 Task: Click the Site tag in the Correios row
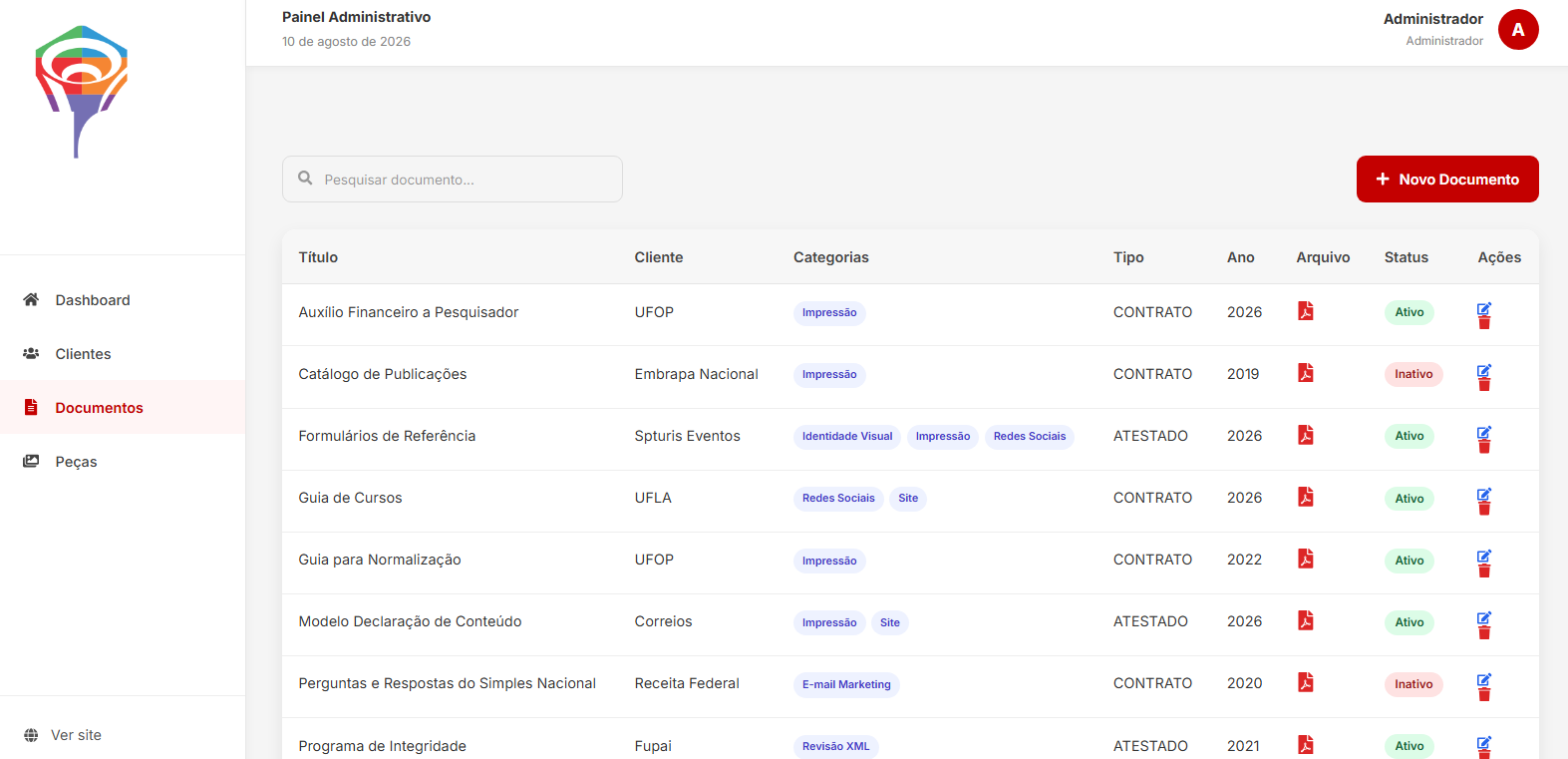tap(890, 622)
